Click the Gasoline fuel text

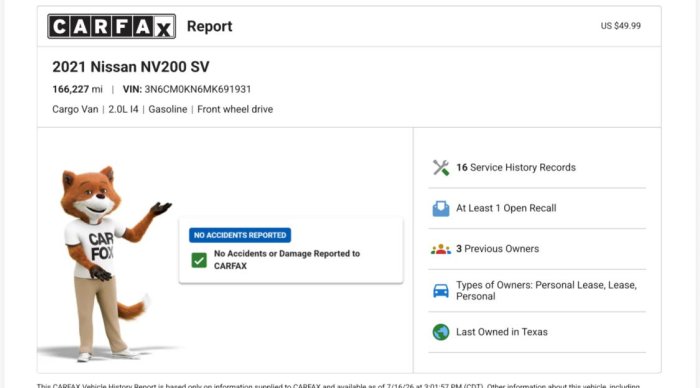167,109
